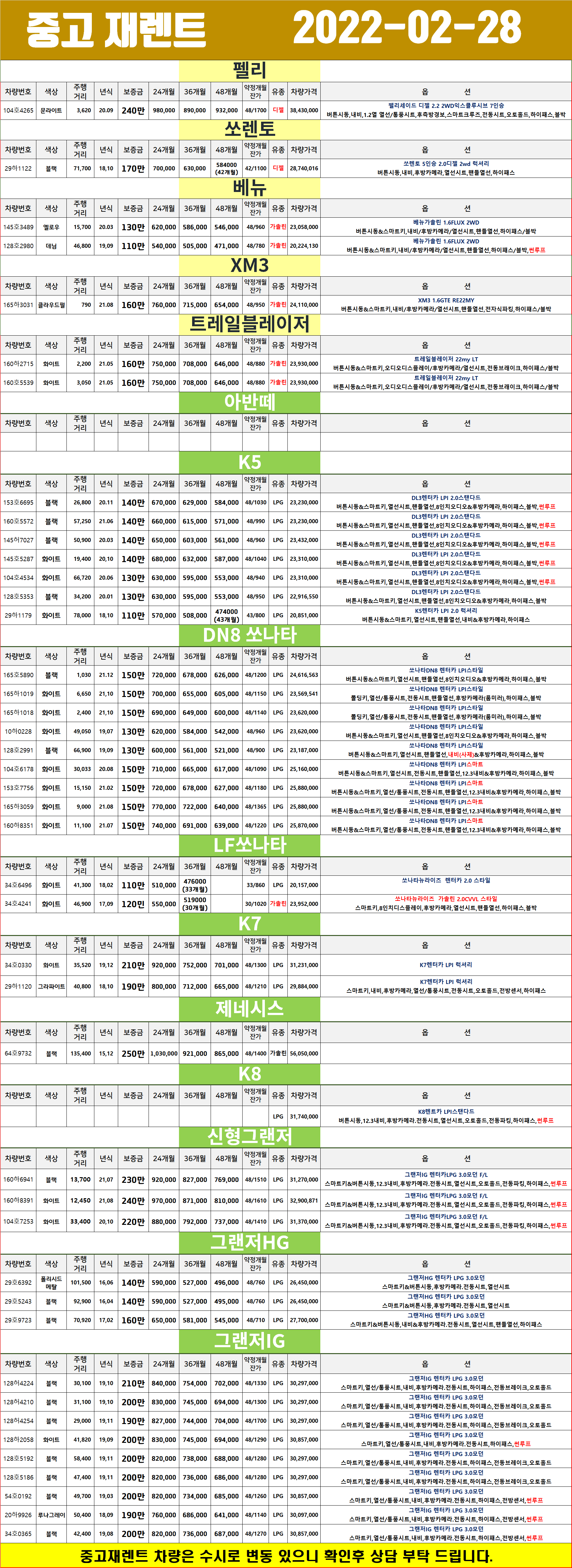Click vehicle number 29하1122
The height and width of the screenshot is (1568, 572).
tap(18, 169)
